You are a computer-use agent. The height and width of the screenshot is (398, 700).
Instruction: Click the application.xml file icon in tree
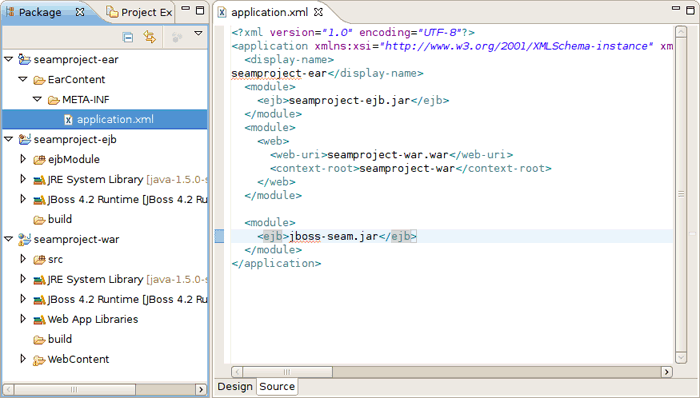click(x=68, y=120)
